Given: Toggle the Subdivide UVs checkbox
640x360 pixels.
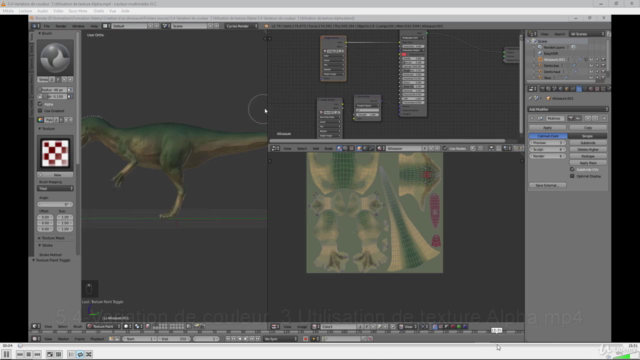Looking at the screenshot, I should [572, 169].
